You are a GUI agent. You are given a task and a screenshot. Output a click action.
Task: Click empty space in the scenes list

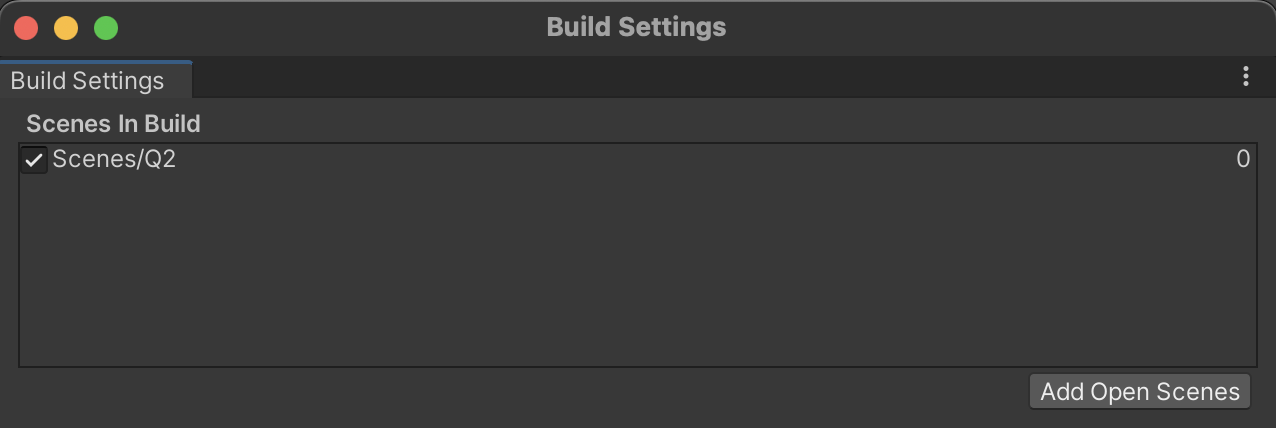pos(637,270)
